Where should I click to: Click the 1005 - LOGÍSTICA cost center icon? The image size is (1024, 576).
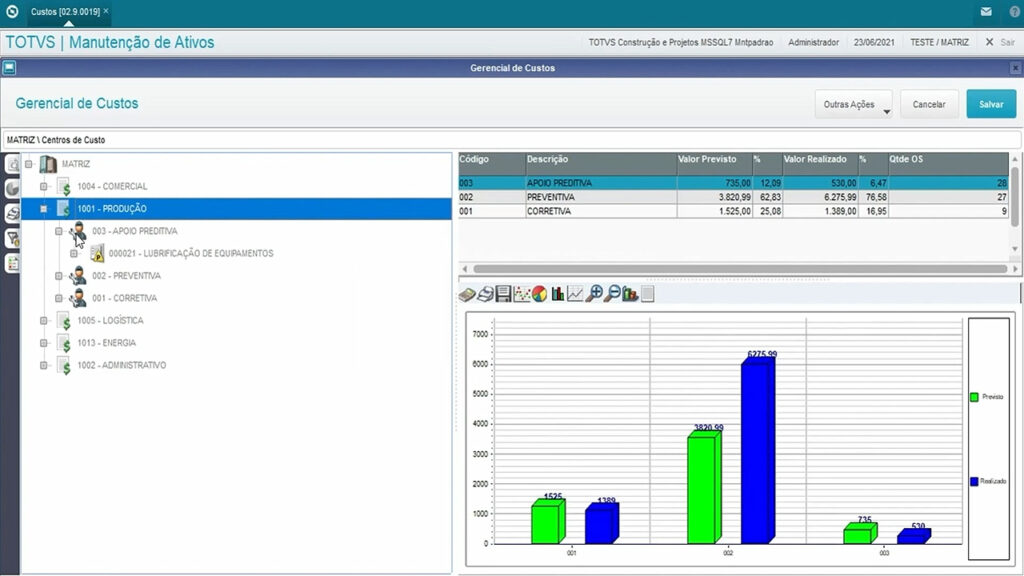[63, 321]
